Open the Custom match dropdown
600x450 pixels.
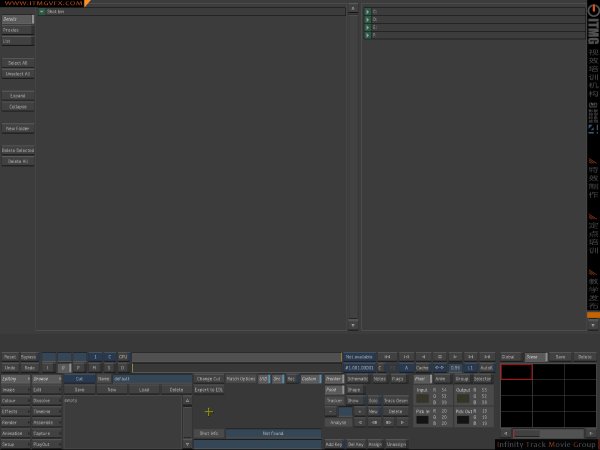point(311,379)
